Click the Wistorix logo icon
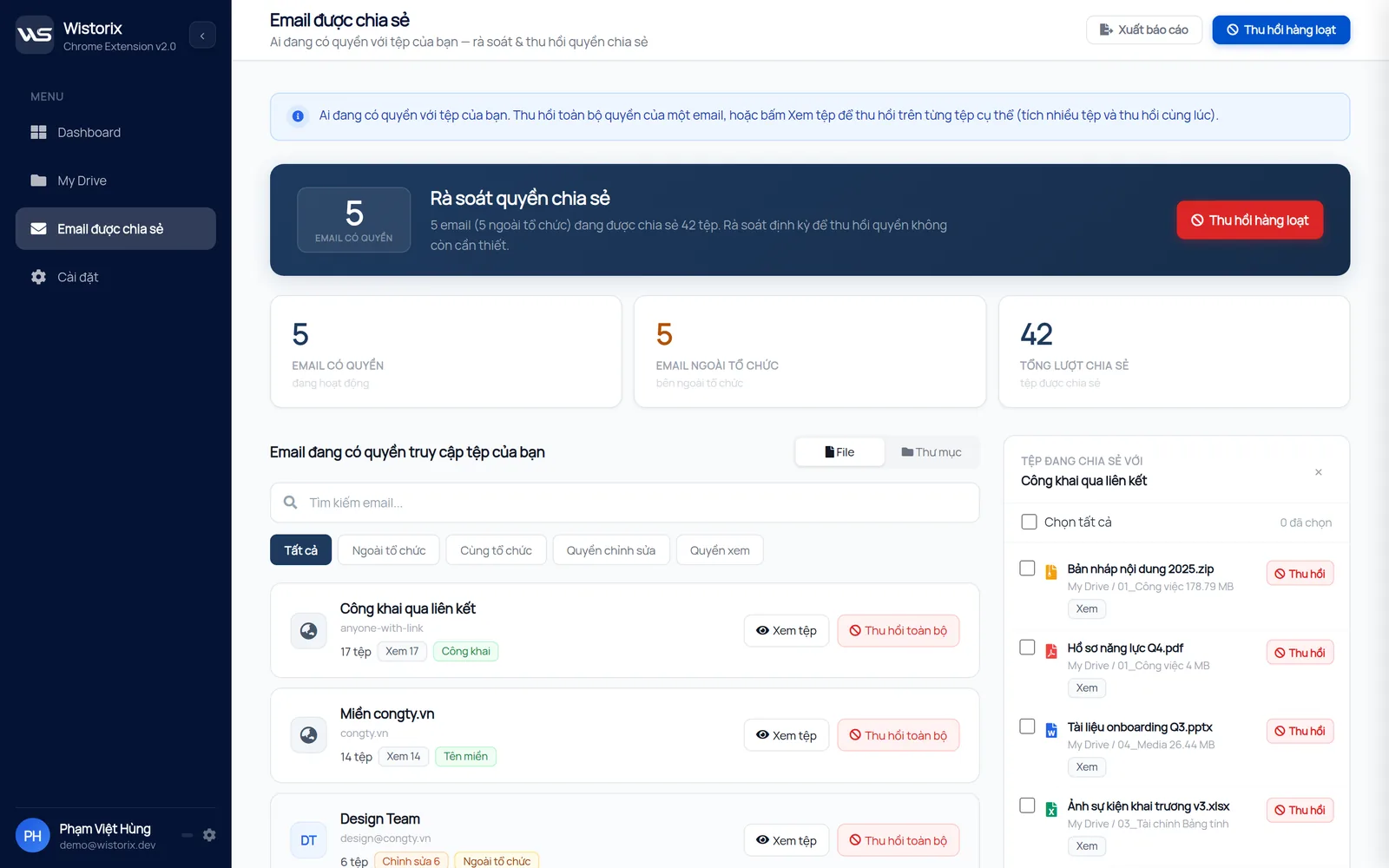The width and height of the screenshot is (1389, 868). coord(35,35)
